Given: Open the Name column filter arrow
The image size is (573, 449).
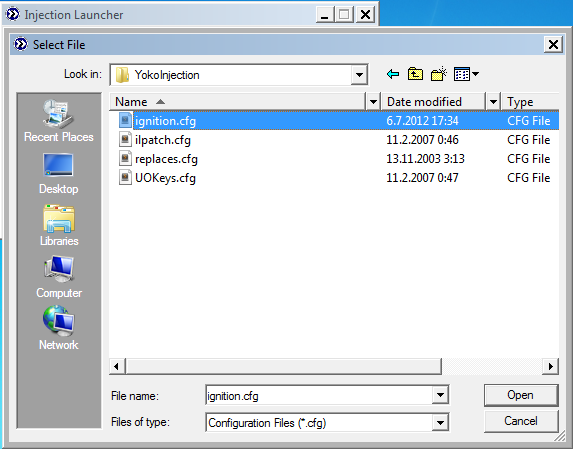Looking at the screenshot, I should click(x=373, y=102).
